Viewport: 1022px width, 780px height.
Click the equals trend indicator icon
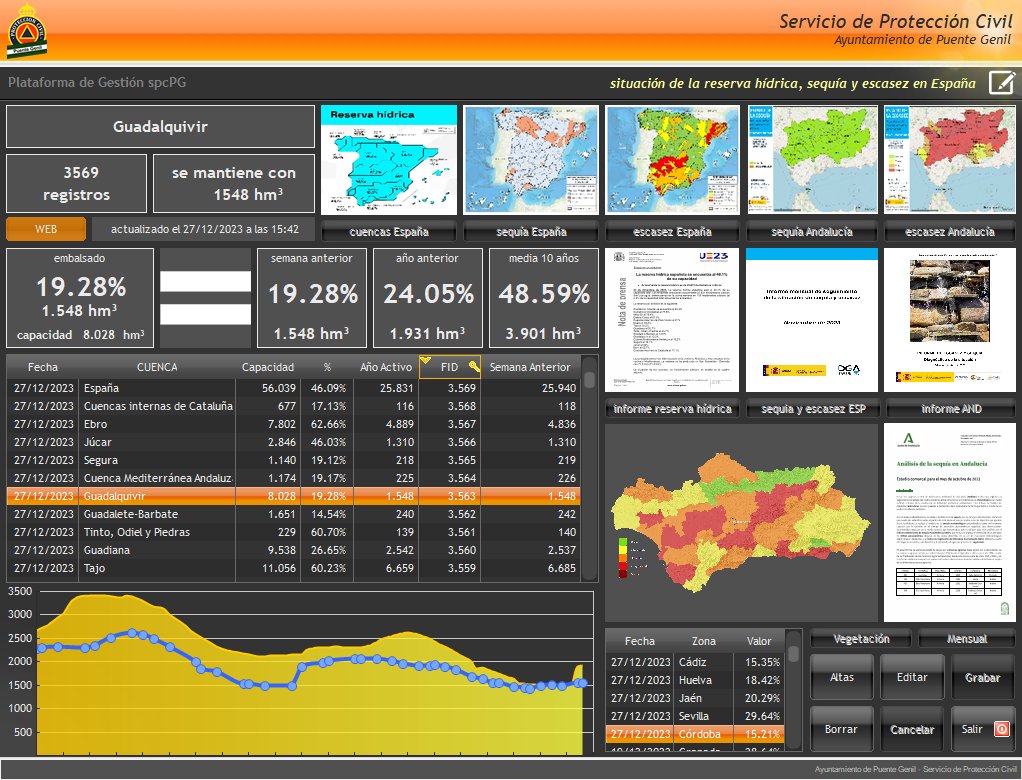[205, 298]
